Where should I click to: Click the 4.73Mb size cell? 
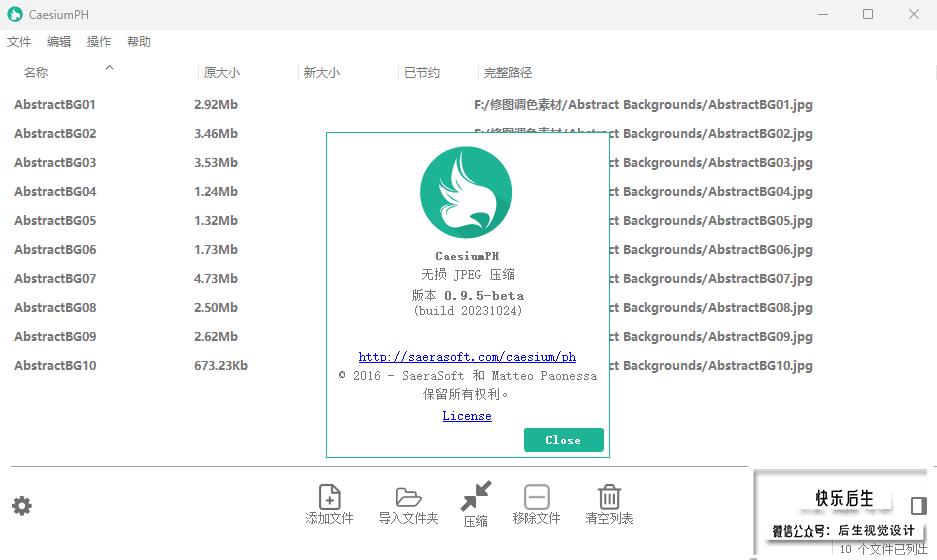pos(216,279)
